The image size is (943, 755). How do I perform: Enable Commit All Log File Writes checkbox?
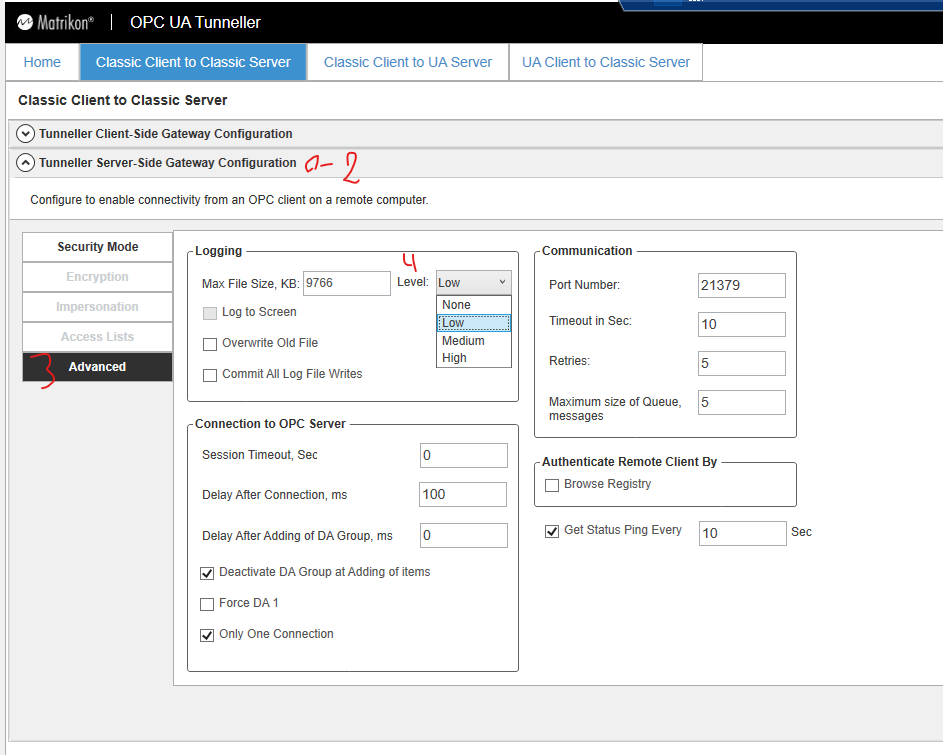tap(210, 375)
